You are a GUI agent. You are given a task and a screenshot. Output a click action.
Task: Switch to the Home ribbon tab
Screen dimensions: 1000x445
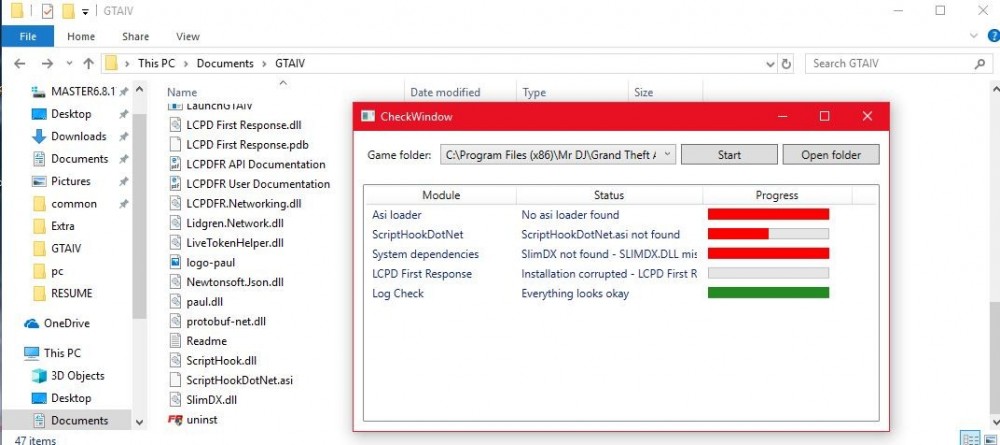pos(81,36)
